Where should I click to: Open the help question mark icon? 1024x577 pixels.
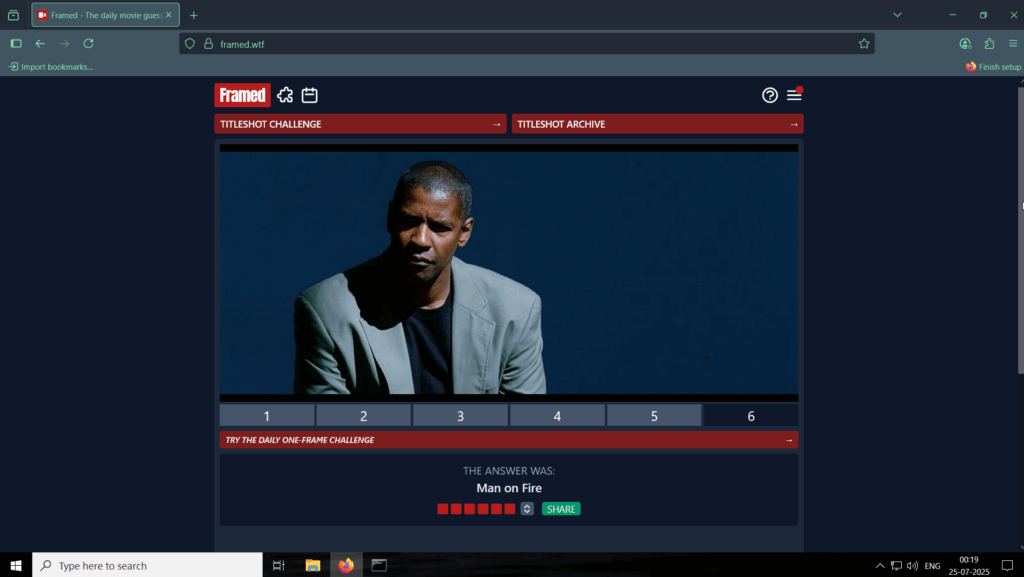(770, 95)
